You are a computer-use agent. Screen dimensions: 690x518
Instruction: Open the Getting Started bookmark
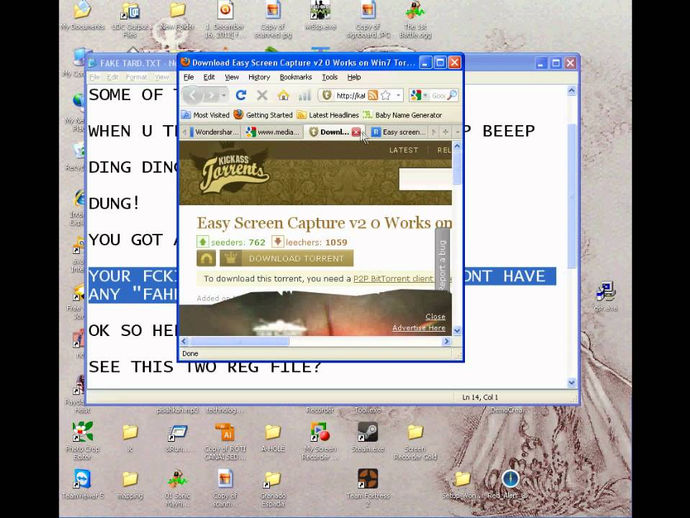tap(263, 115)
